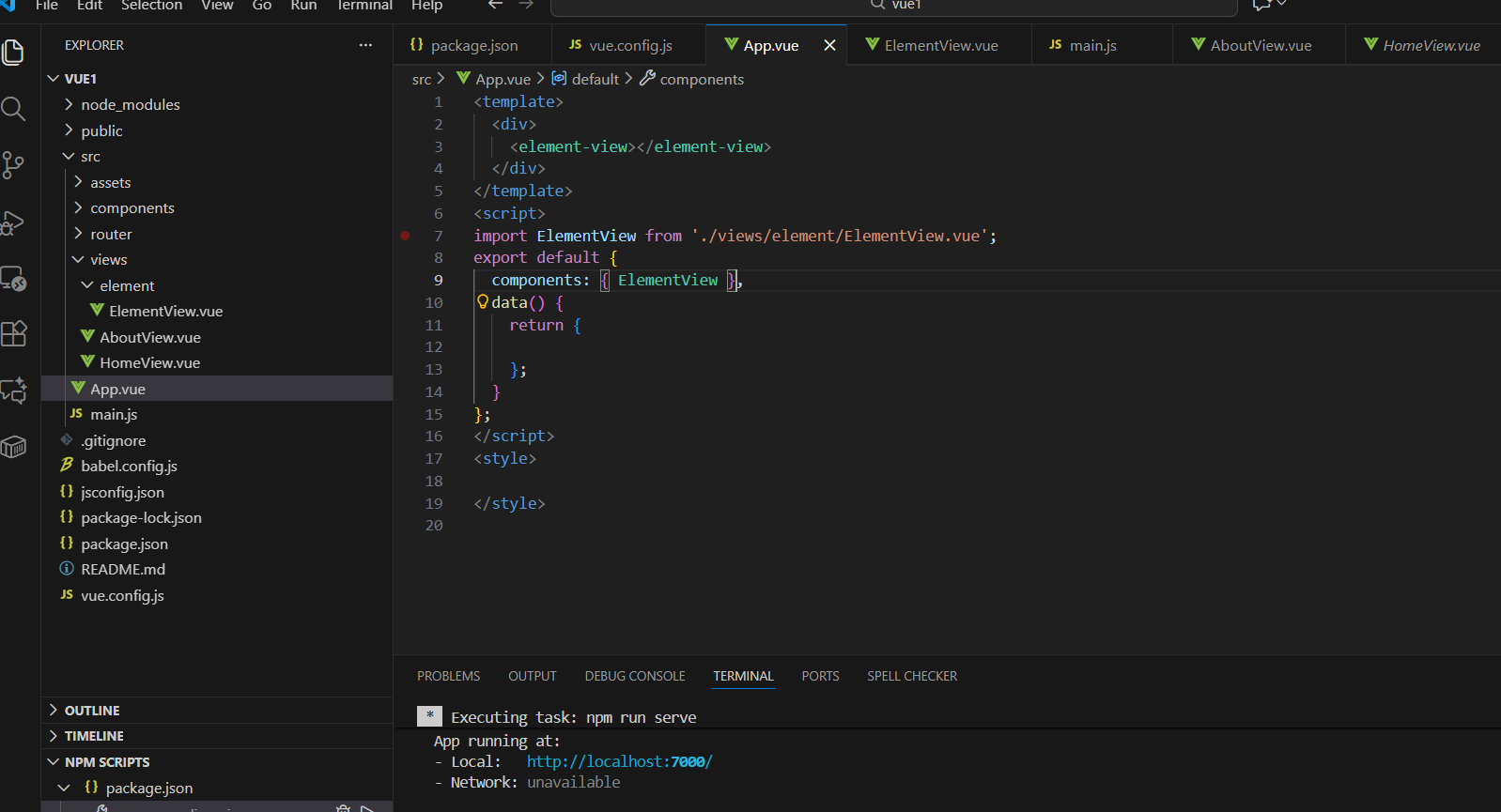Open the Extensions view icon
This screenshot has height=812, width=1501.
[x=14, y=334]
